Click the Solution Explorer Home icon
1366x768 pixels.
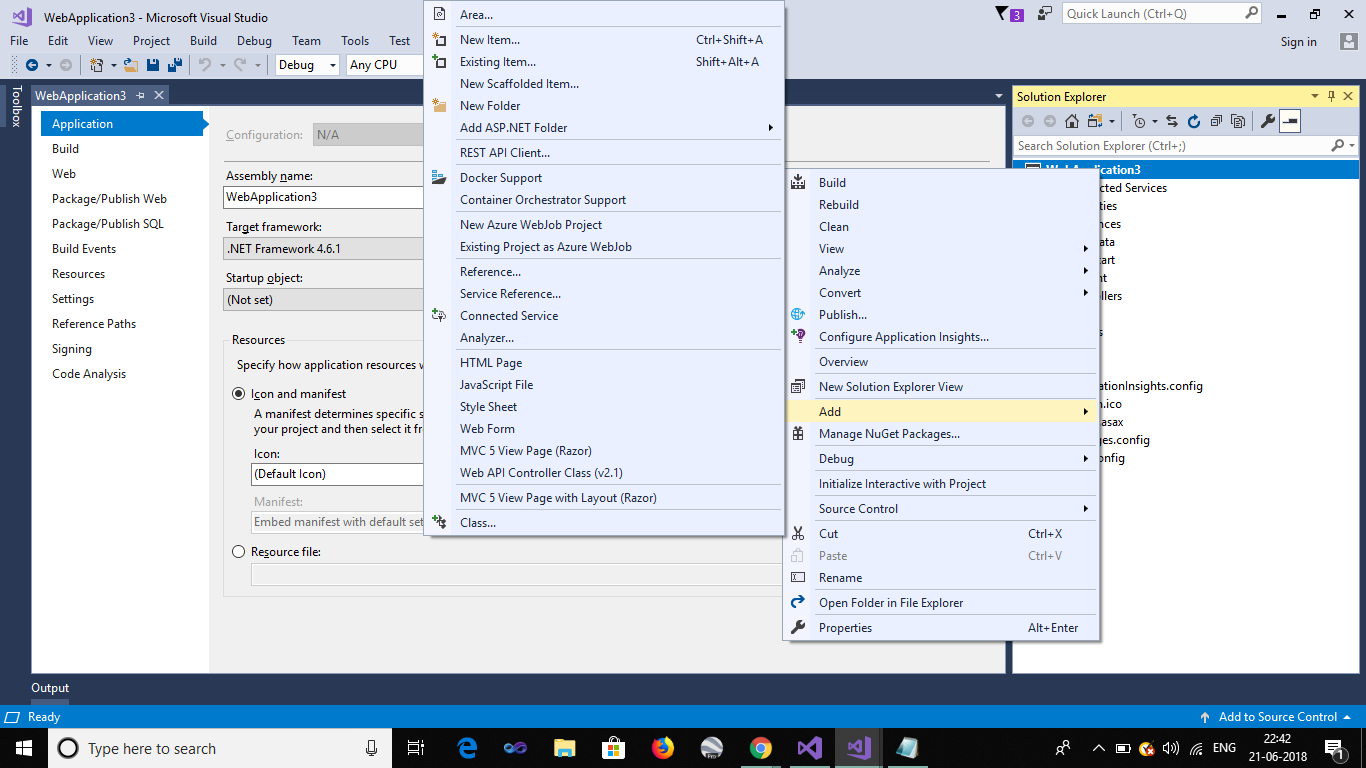click(1072, 122)
